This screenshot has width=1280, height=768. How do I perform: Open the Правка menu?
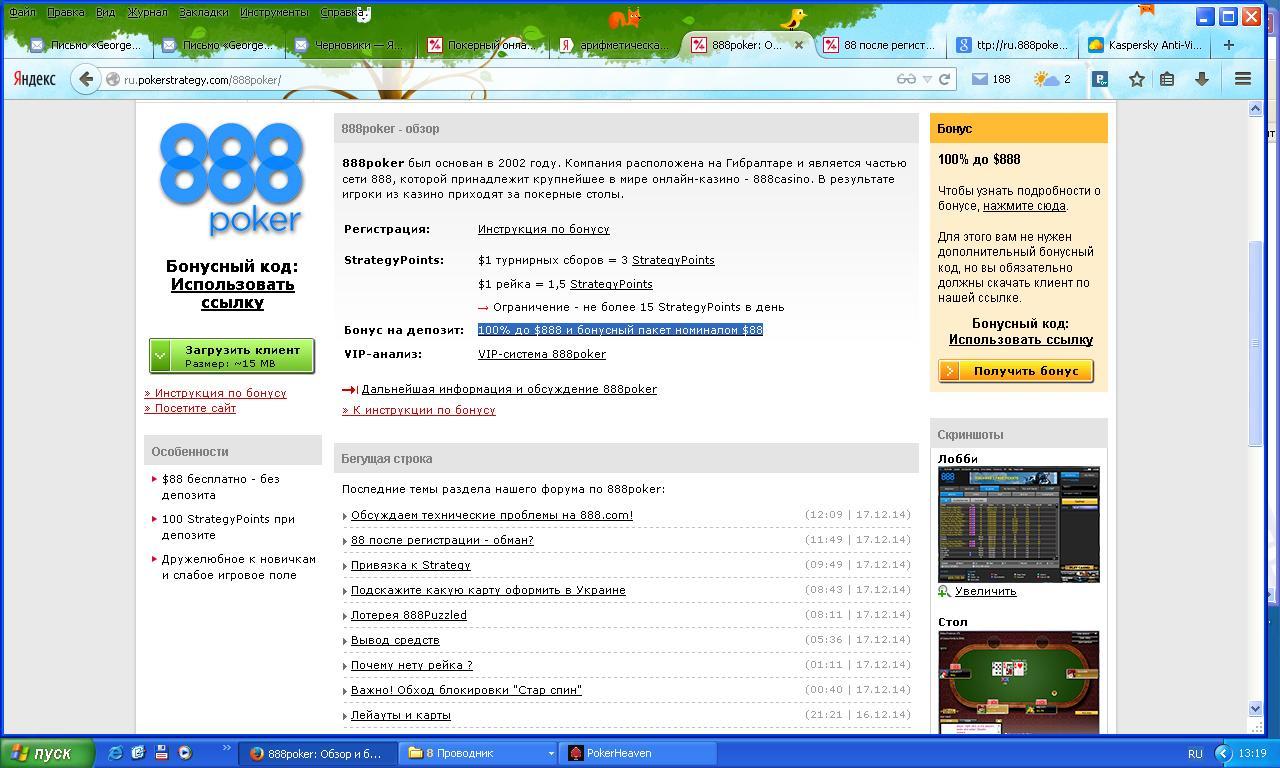(x=65, y=12)
